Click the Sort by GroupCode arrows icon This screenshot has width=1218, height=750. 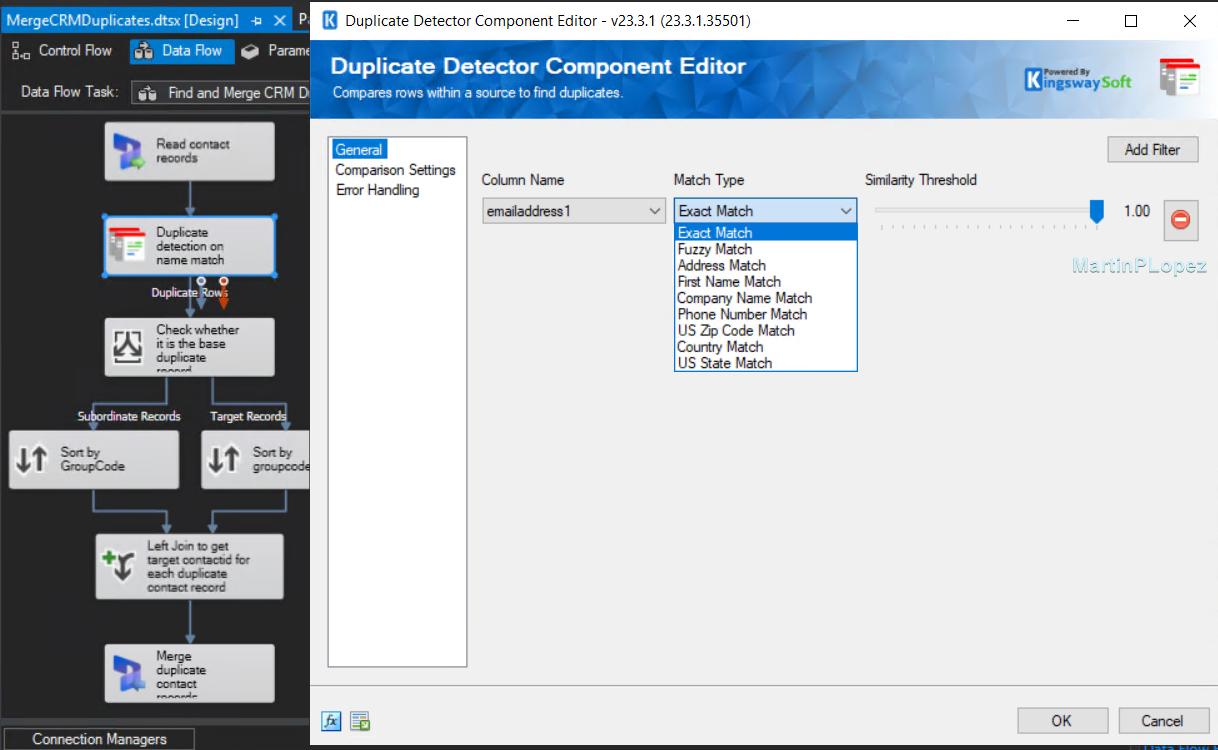(x=33, y=459)
